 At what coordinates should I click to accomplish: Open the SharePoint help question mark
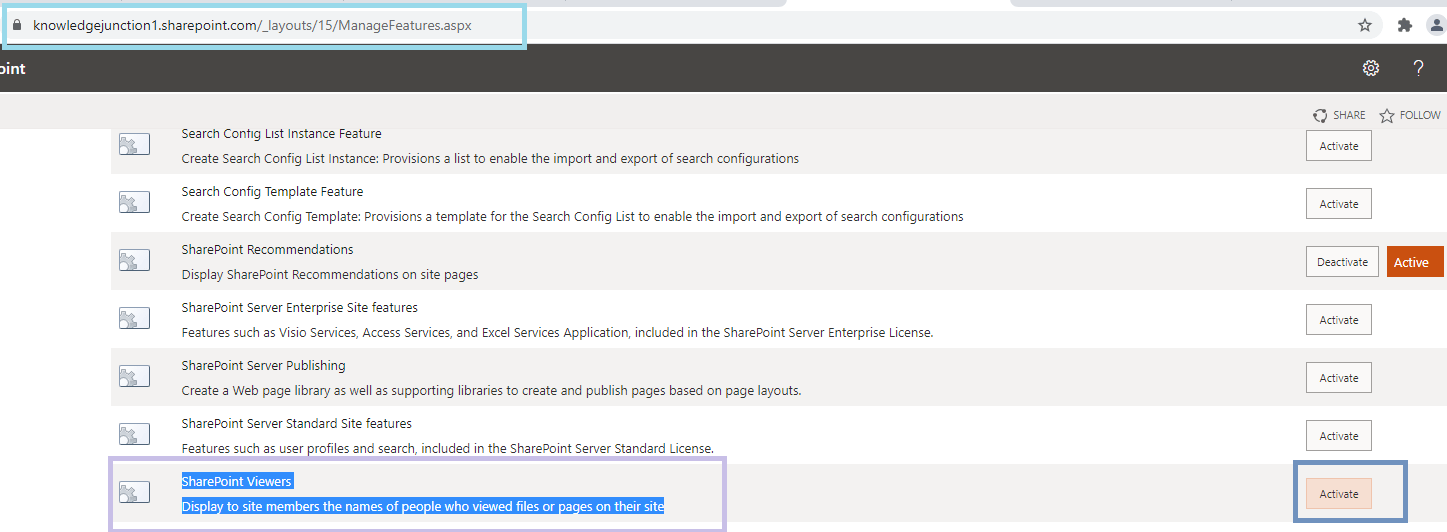(x=1418, y=68)
